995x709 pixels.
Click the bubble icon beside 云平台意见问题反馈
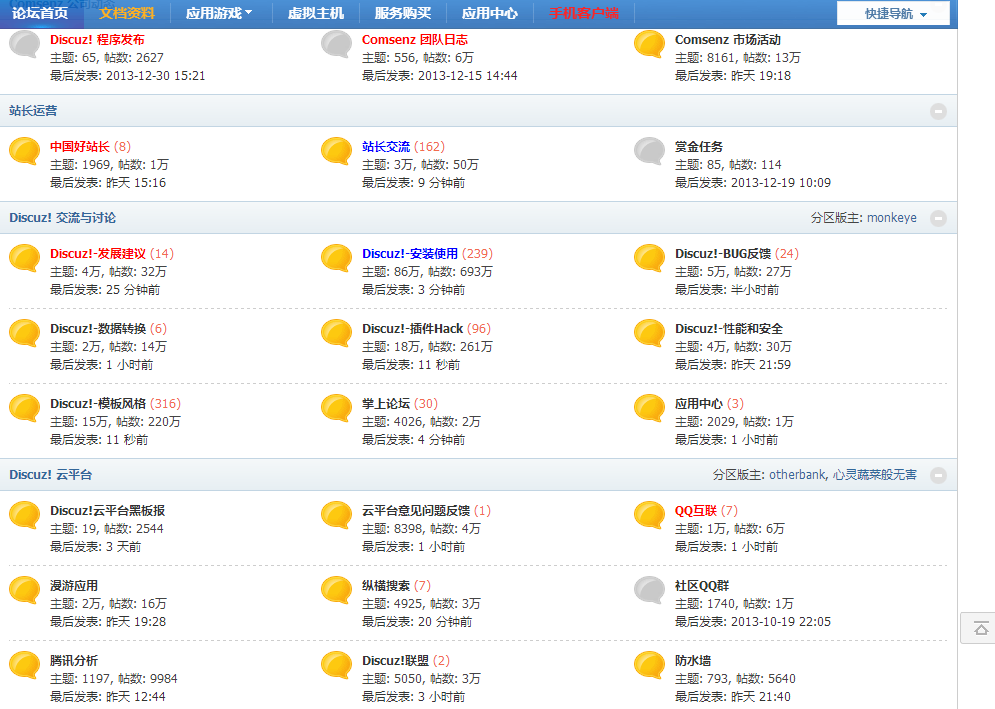[x=336, y=516]
